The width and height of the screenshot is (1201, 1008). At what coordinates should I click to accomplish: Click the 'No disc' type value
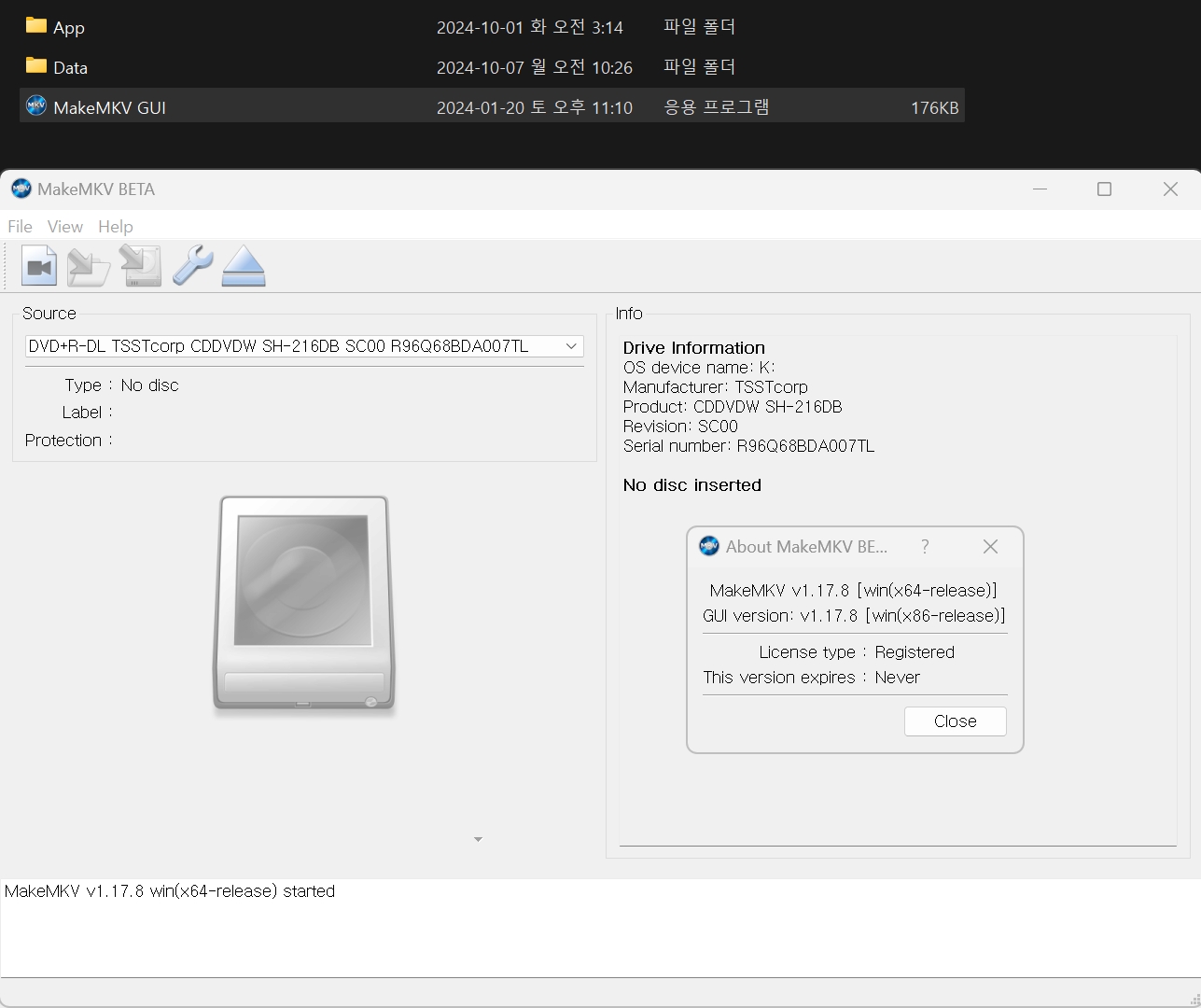149,385
